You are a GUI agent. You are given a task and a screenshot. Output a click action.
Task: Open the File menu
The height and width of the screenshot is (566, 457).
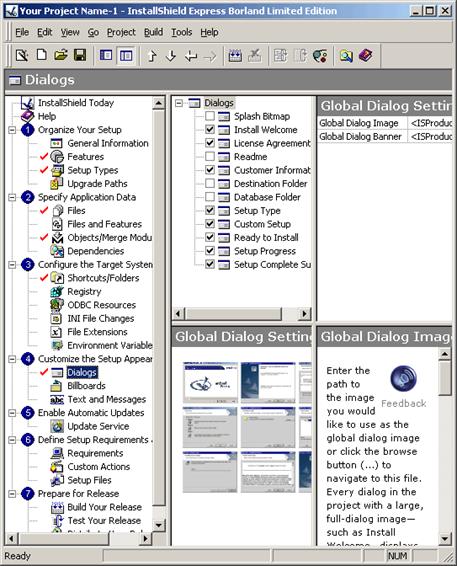tap(22, 32)
